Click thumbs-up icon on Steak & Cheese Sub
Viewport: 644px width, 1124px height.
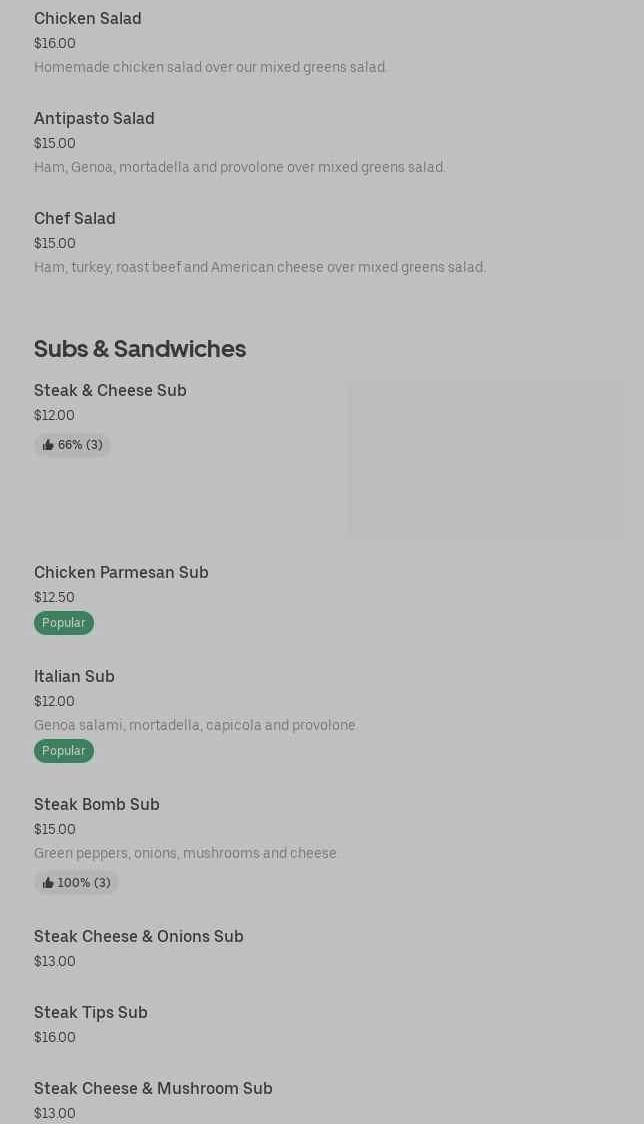(48, 445)
